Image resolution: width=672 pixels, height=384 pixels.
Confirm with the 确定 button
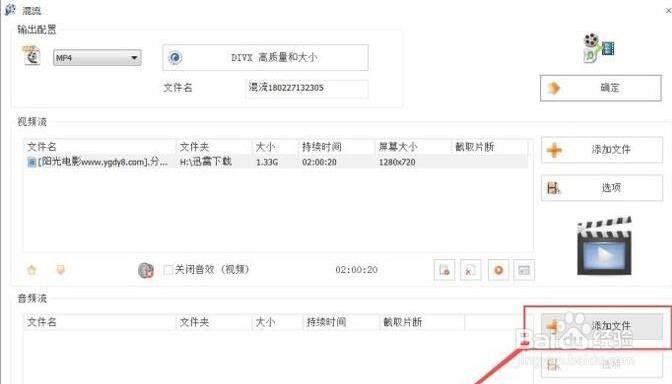[x=600, y=88]
